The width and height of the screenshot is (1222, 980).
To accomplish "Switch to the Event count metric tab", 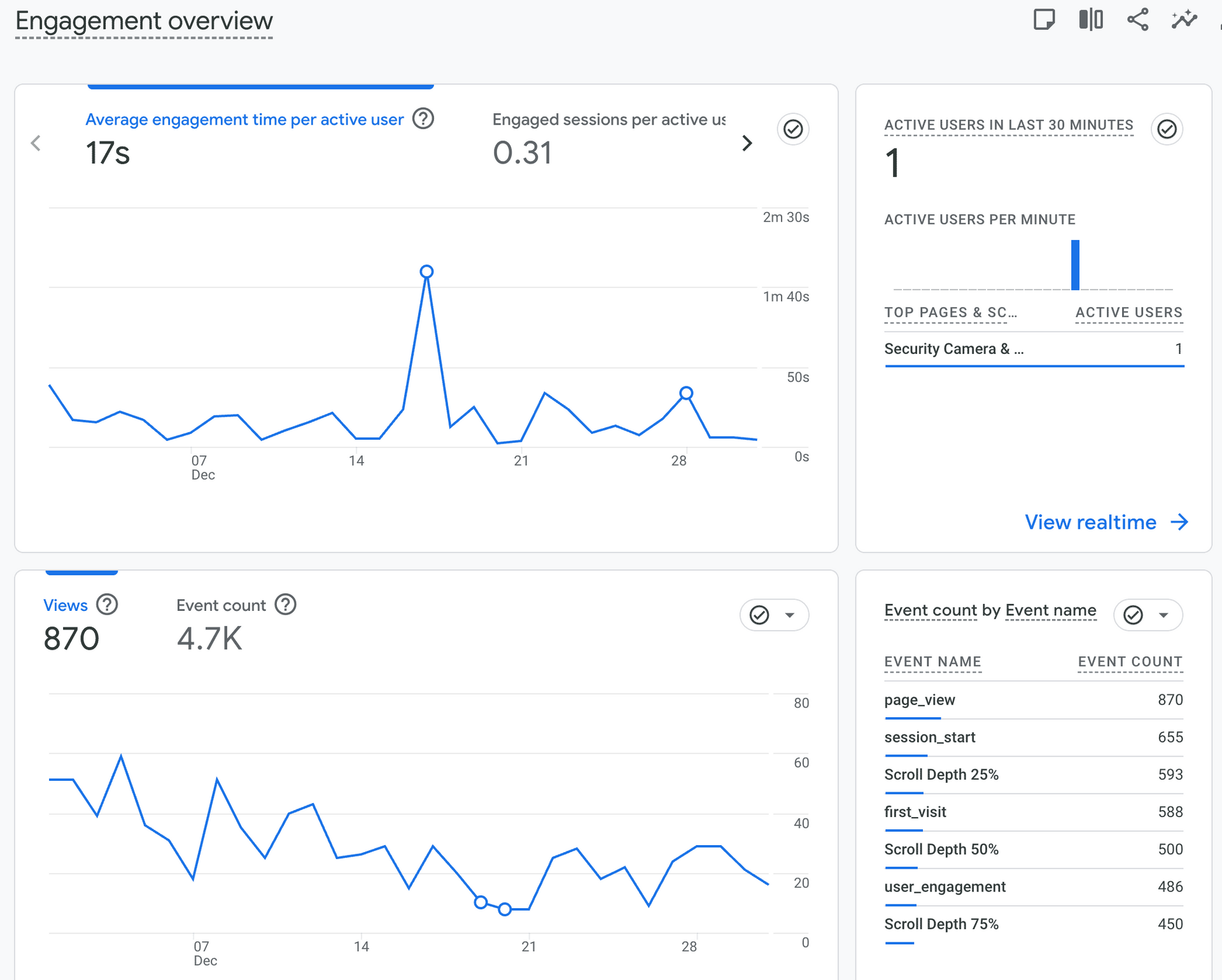I will tap(221, 605).
